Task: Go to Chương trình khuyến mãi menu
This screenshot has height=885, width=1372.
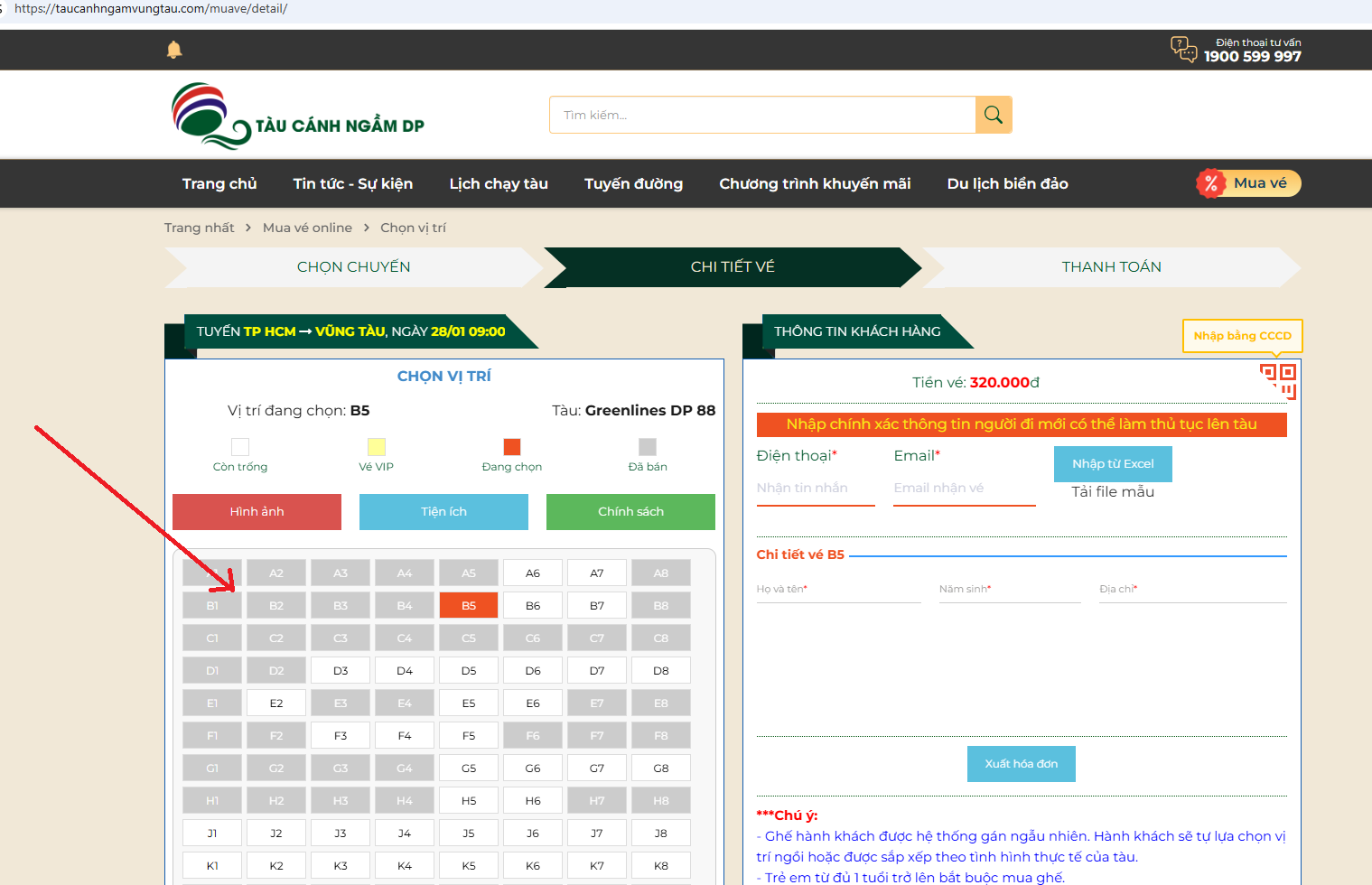Action: point(815,183)
